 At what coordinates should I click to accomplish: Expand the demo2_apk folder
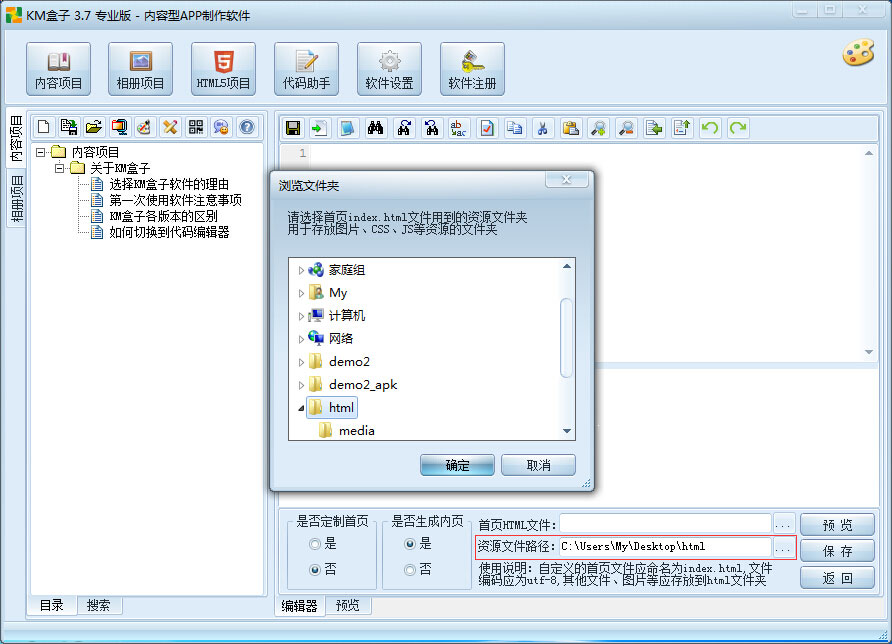coord(301,385)
